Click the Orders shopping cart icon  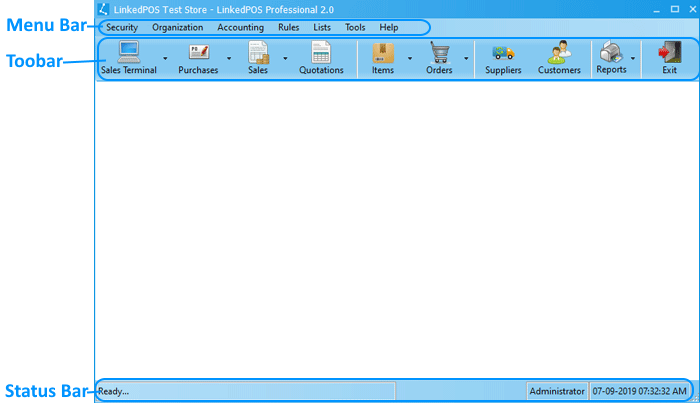[440, 52]
